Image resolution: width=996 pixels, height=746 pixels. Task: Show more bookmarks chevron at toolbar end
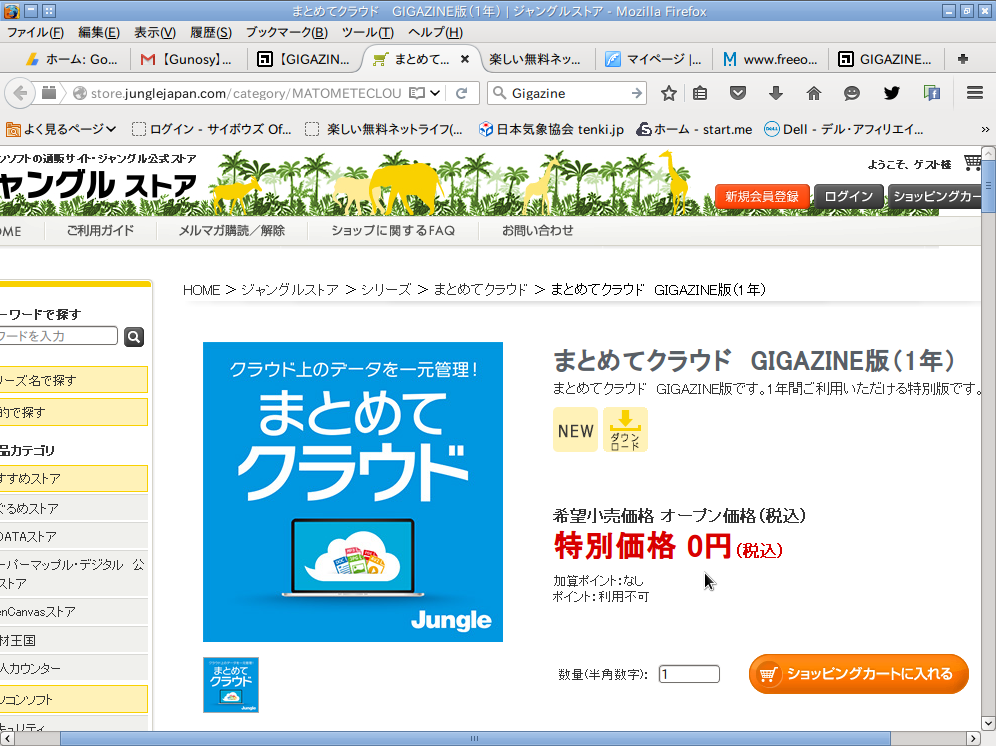pos(985,130)
